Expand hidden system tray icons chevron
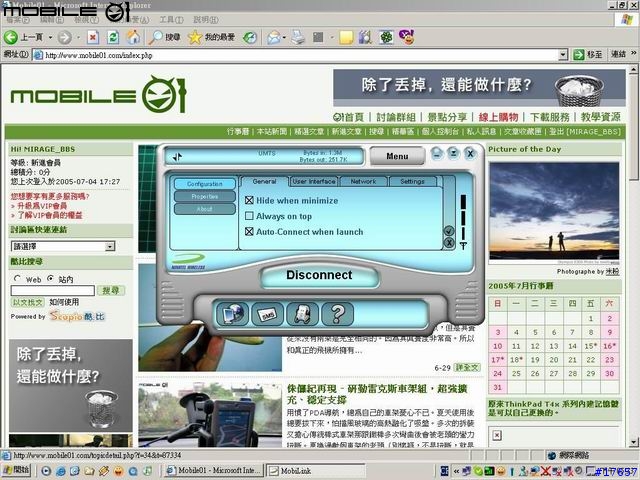Viewport: 640px width, 480px height. coord(456,471)
